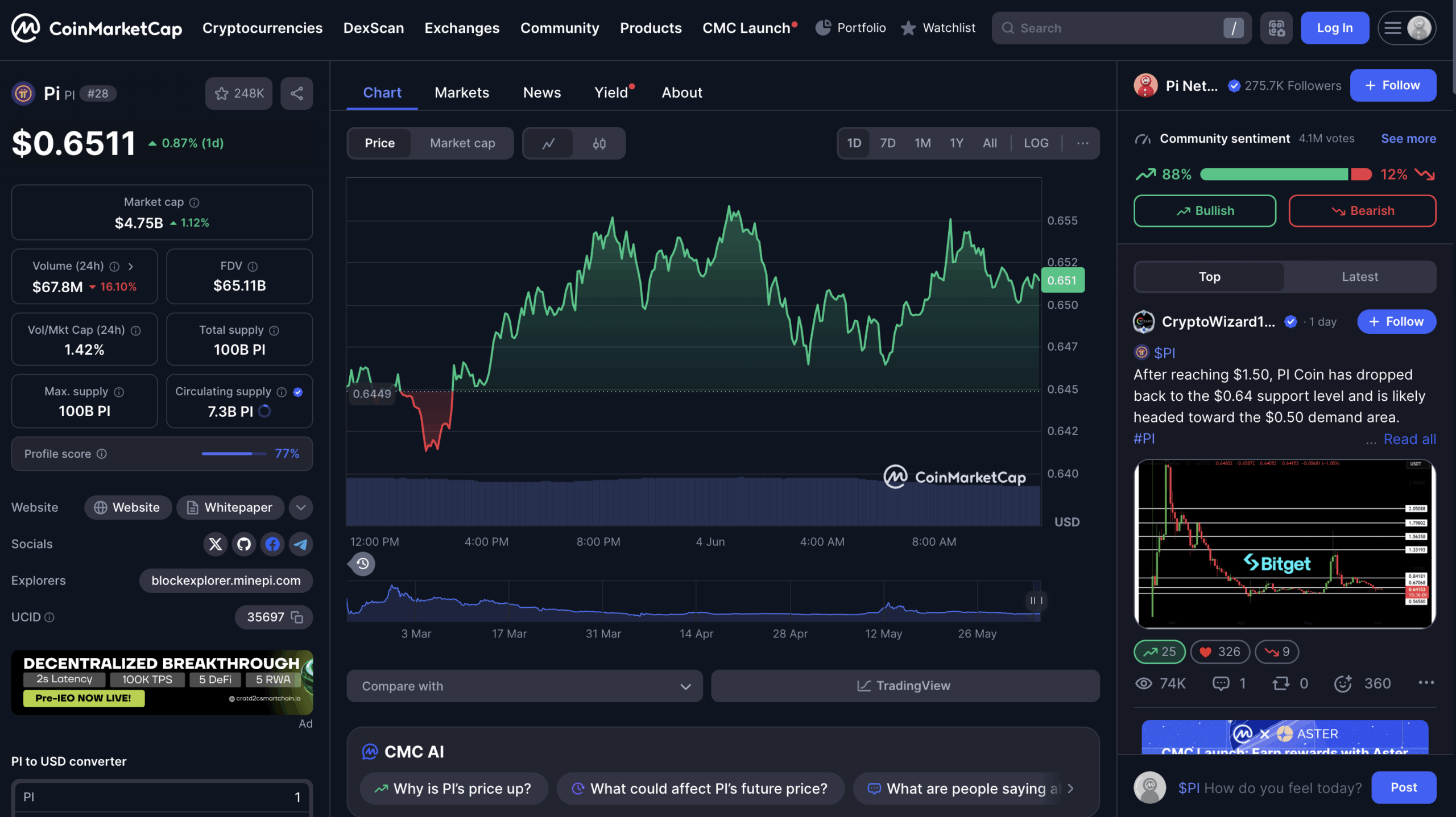This screenshot has height=817, width=1456.
Task: Select the 7D time range
Action: click(887, 143)
